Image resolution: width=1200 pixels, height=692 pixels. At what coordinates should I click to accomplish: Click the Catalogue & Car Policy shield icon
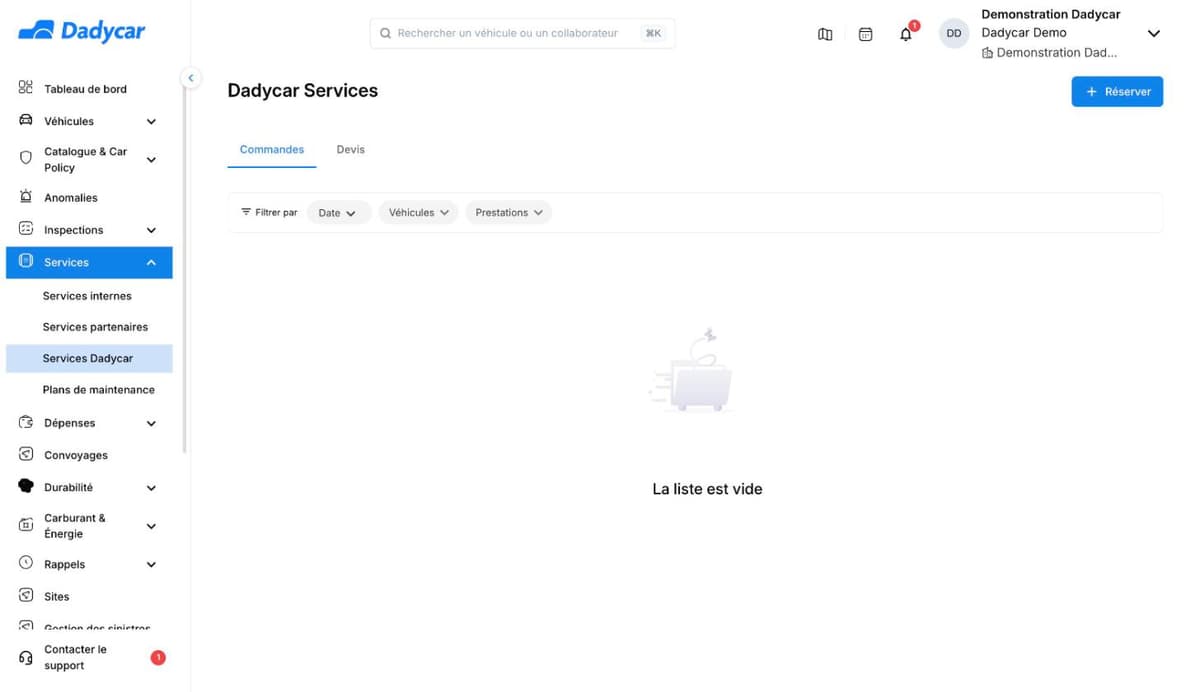26,158
